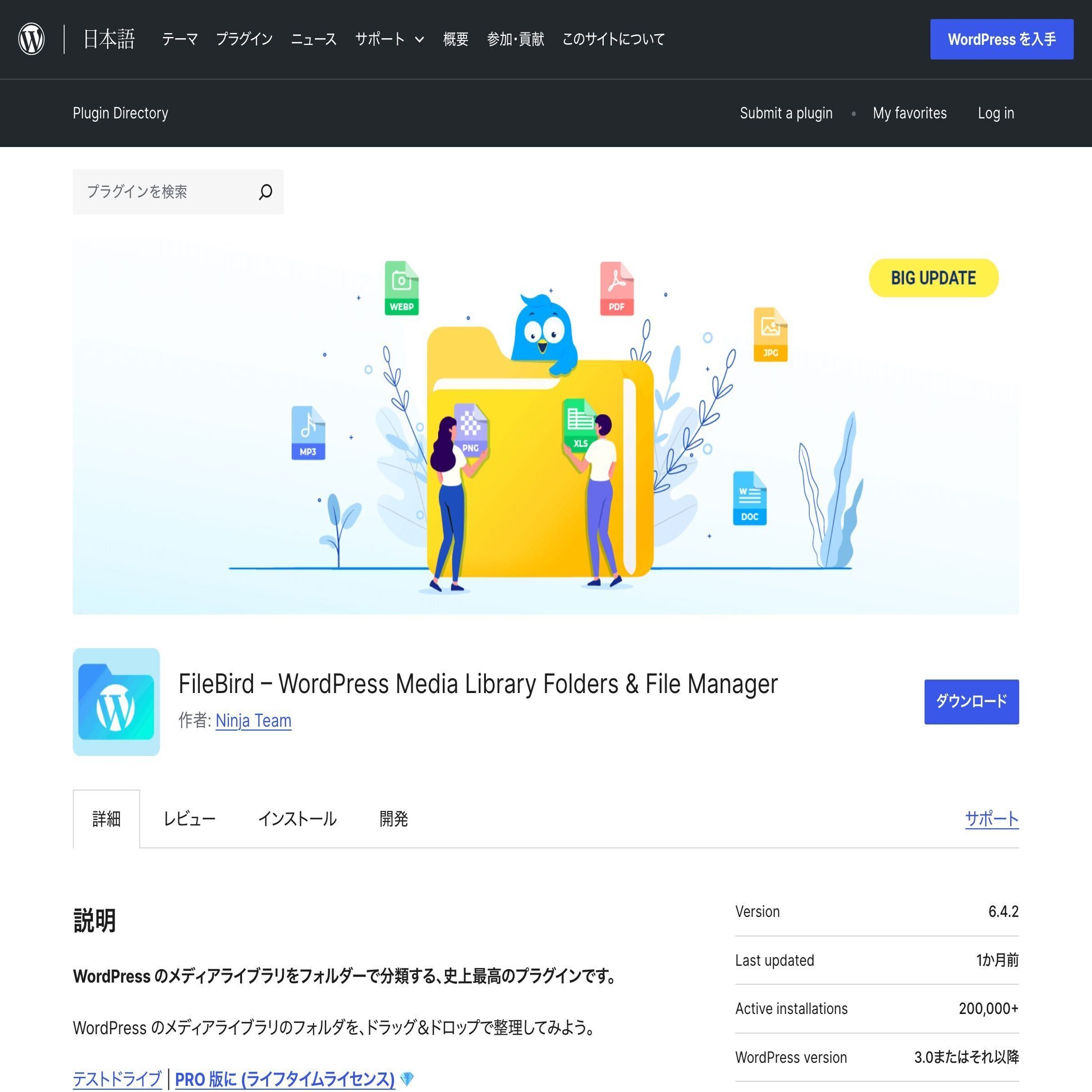Click the WordPress logo icon
The image size is (1092, 1092).
[31, 39]
